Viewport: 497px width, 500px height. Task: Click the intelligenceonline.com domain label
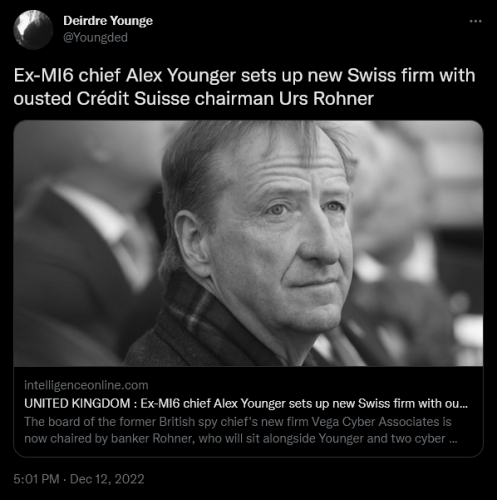86,385
